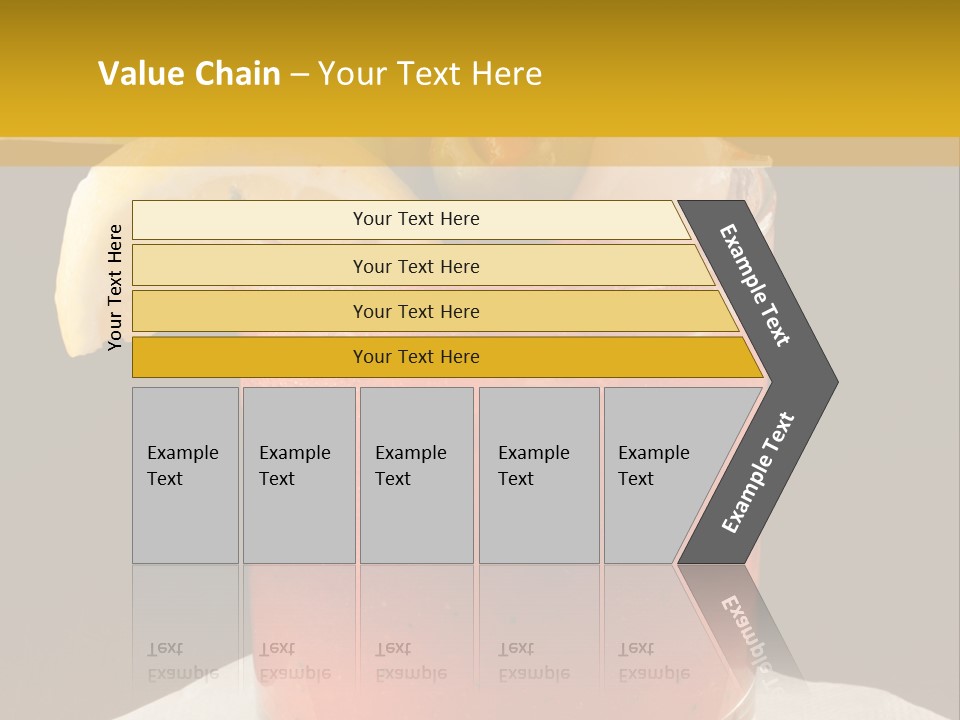Image resolution: width=960 pixels, height=720 pixels.
Task: Click the upper arm of the dark chevron arrow
Action: (x=755, y=285)
